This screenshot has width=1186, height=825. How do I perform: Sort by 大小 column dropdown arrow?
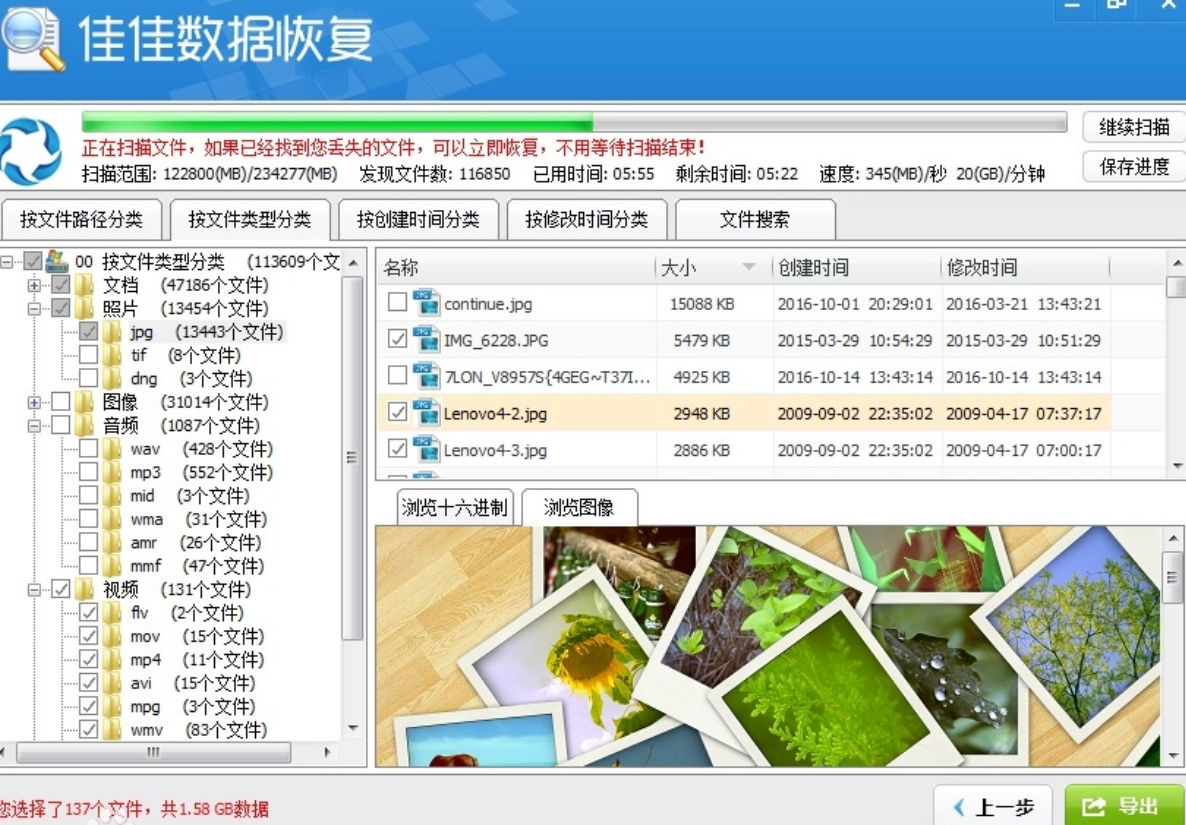(748, 267)
